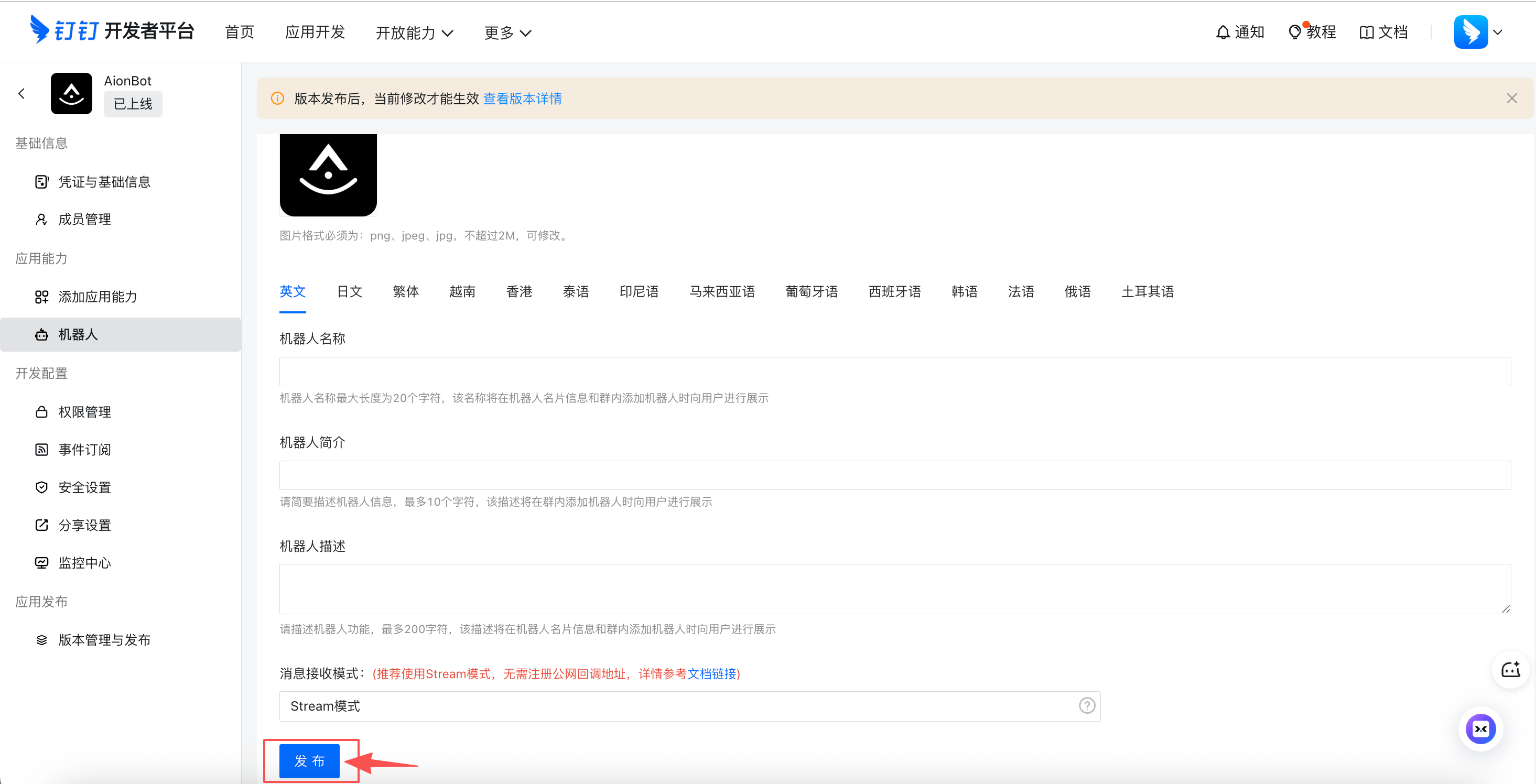Viewport: 1536px width, 784px height.
Task: Click the help question mark beside Stream模式
Action: coord(1087,706)
